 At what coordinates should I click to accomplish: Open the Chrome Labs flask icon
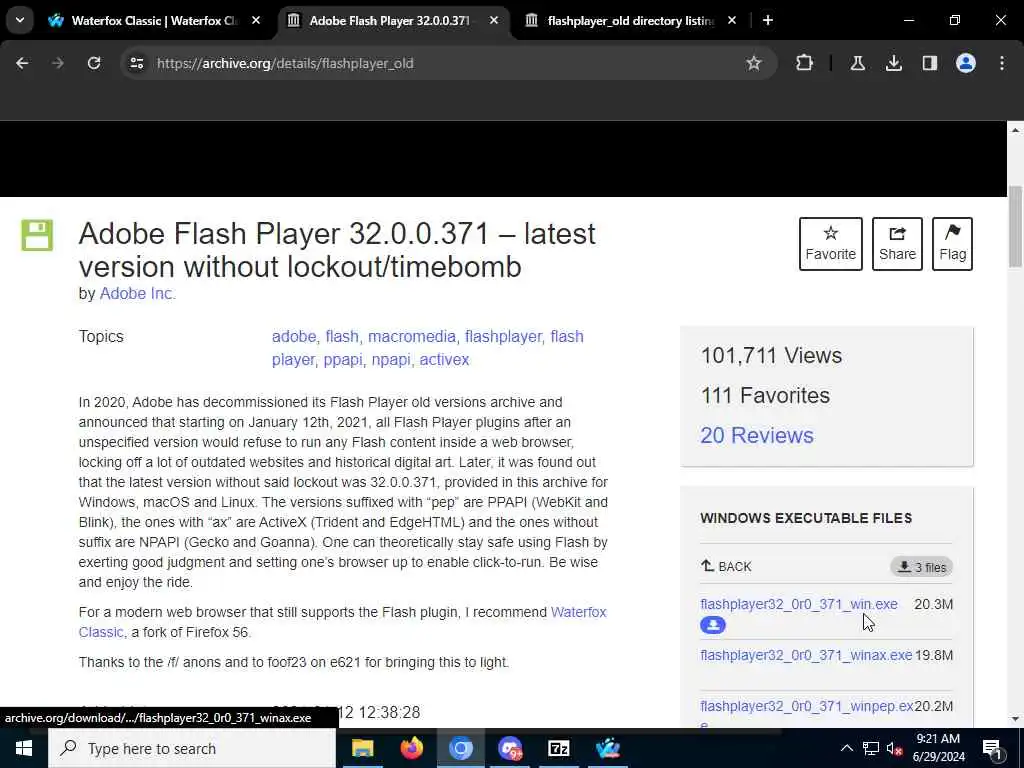click(x=857, y=63)
